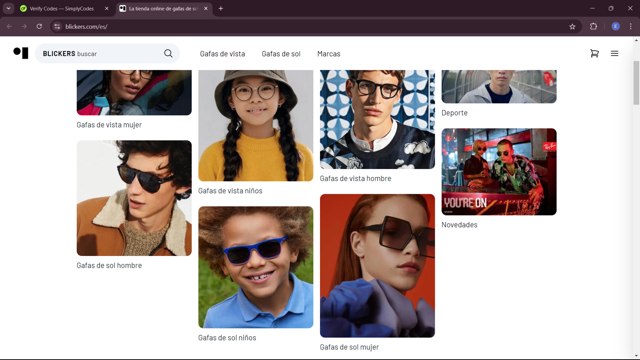Open Gafas de vista mujer link
Viewport: 640px width, 360px height.
109,125
